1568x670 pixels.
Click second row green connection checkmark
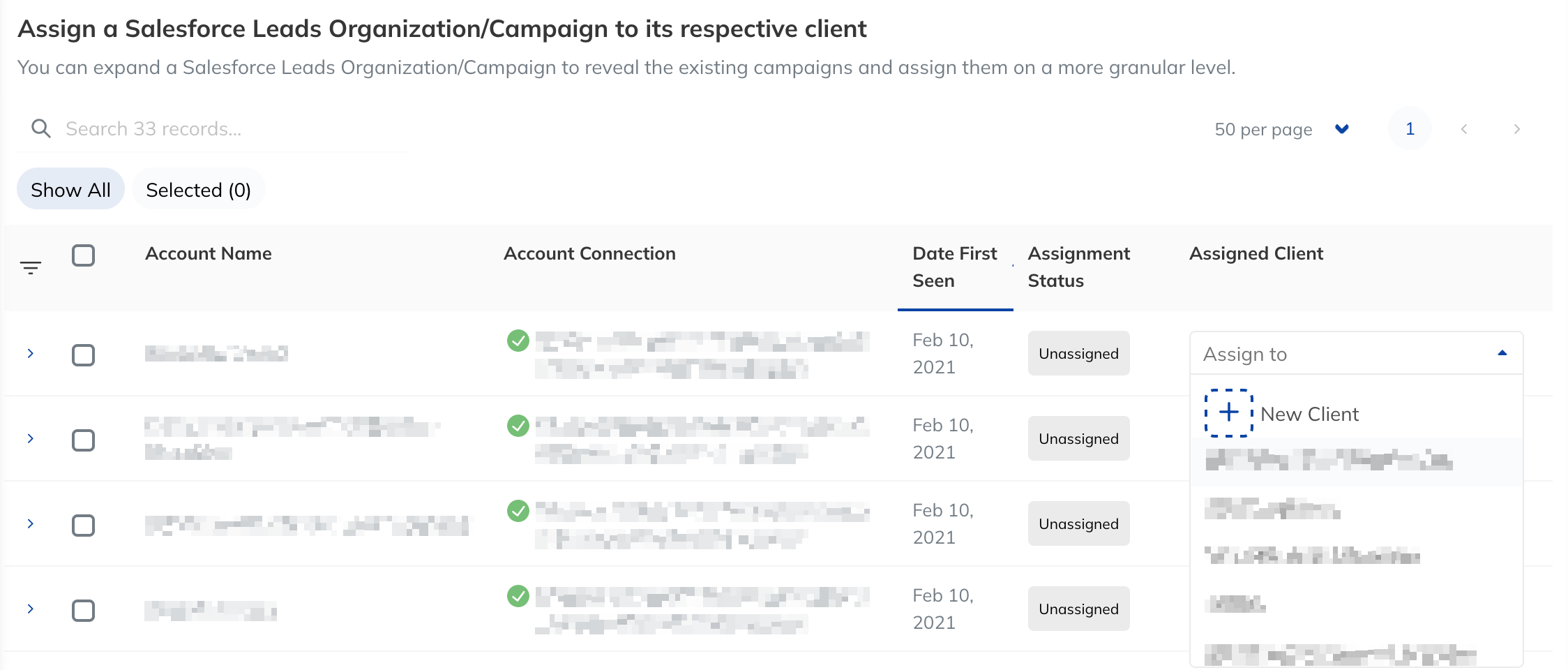tap(518, 426)
